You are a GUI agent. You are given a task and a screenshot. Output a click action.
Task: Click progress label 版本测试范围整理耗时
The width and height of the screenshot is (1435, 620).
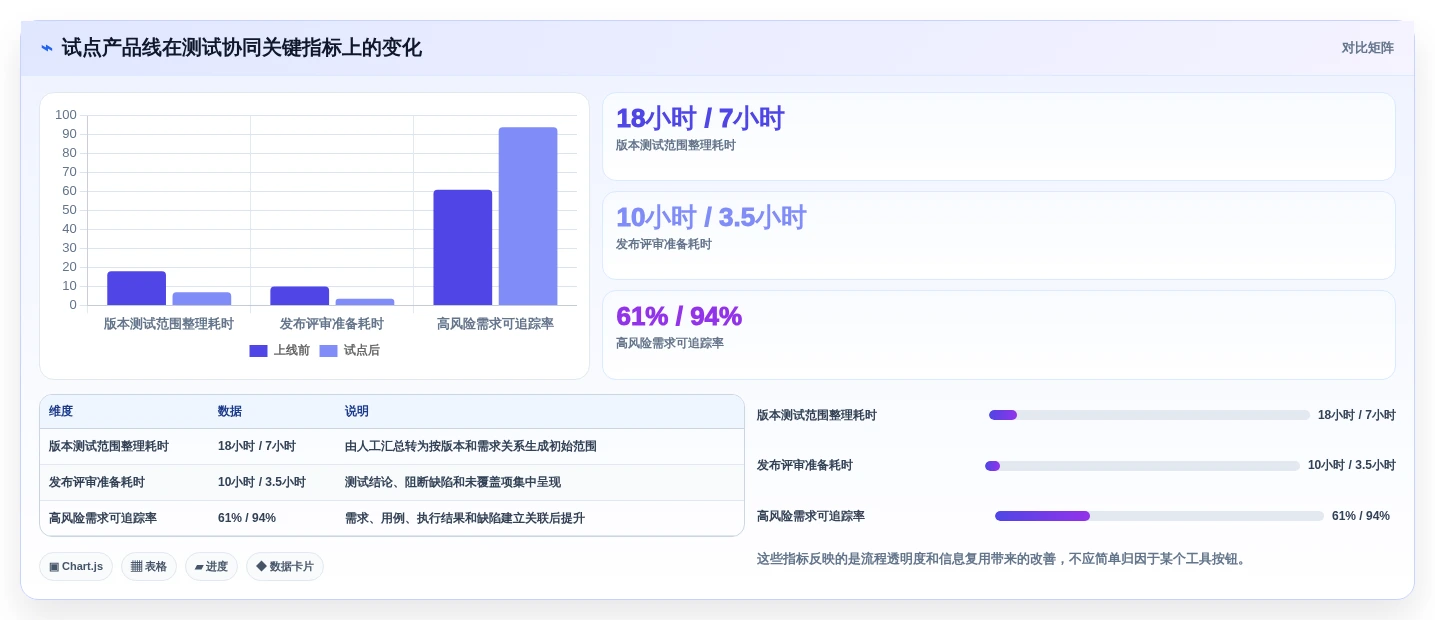coord(817,415)
